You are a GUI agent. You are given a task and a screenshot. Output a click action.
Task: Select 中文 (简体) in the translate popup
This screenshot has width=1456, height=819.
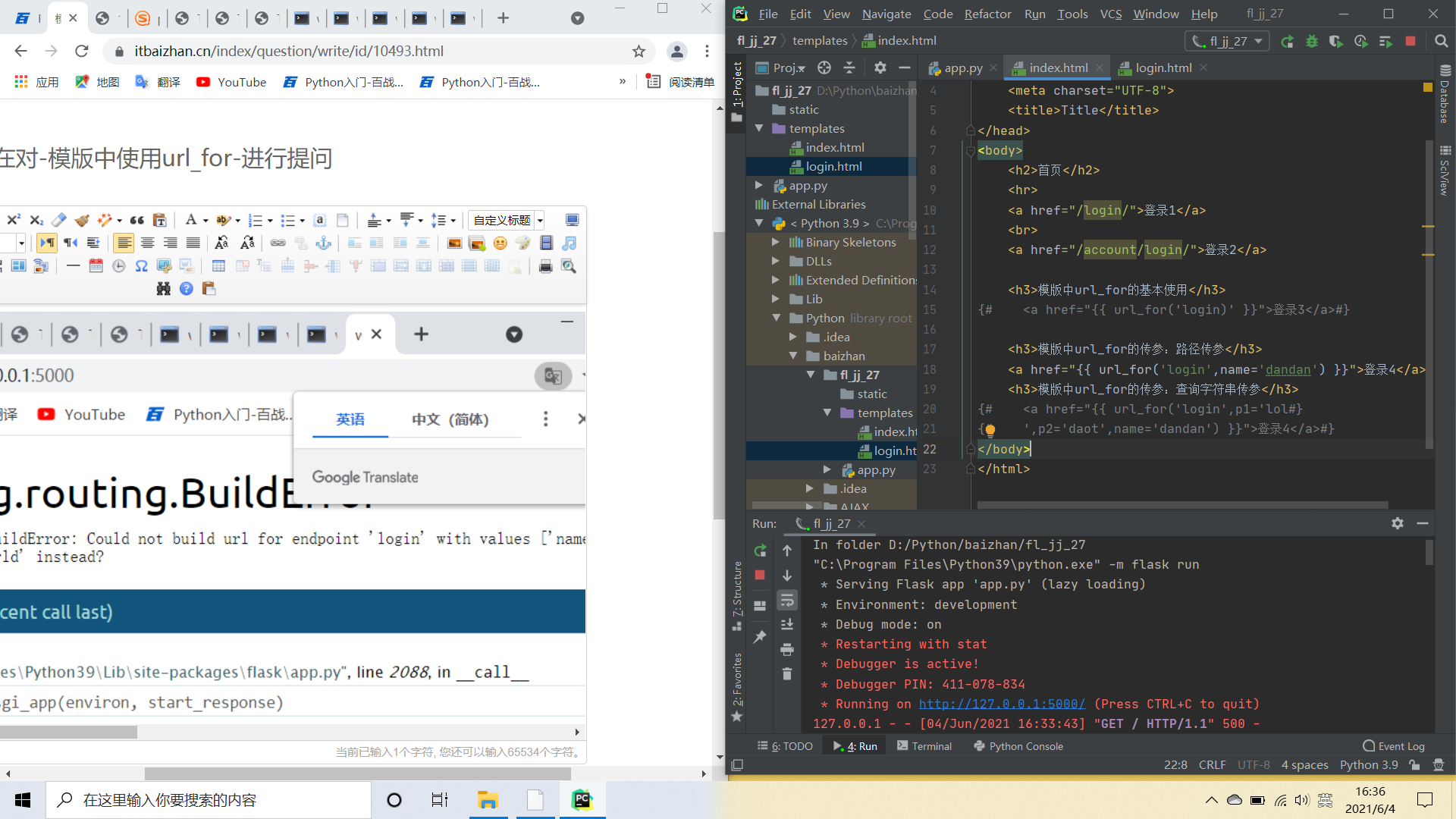pos(450,419)
